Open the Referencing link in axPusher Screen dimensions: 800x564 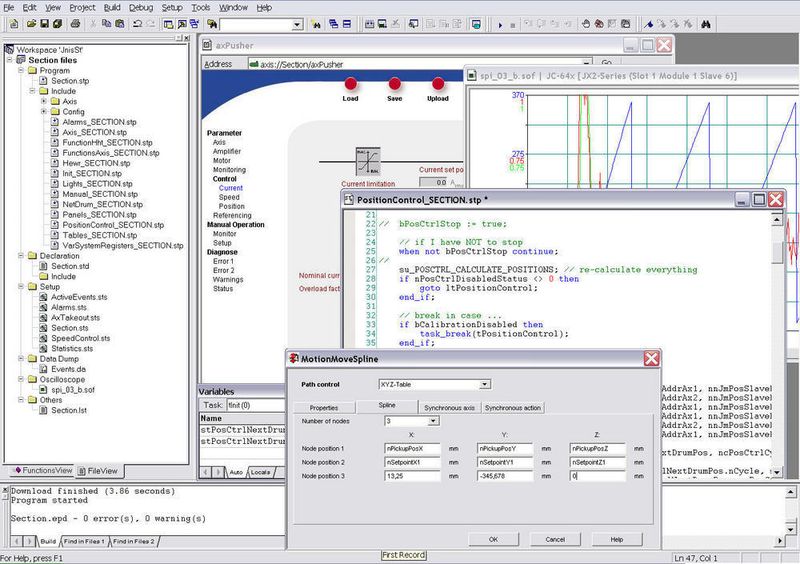pos(232,215)
